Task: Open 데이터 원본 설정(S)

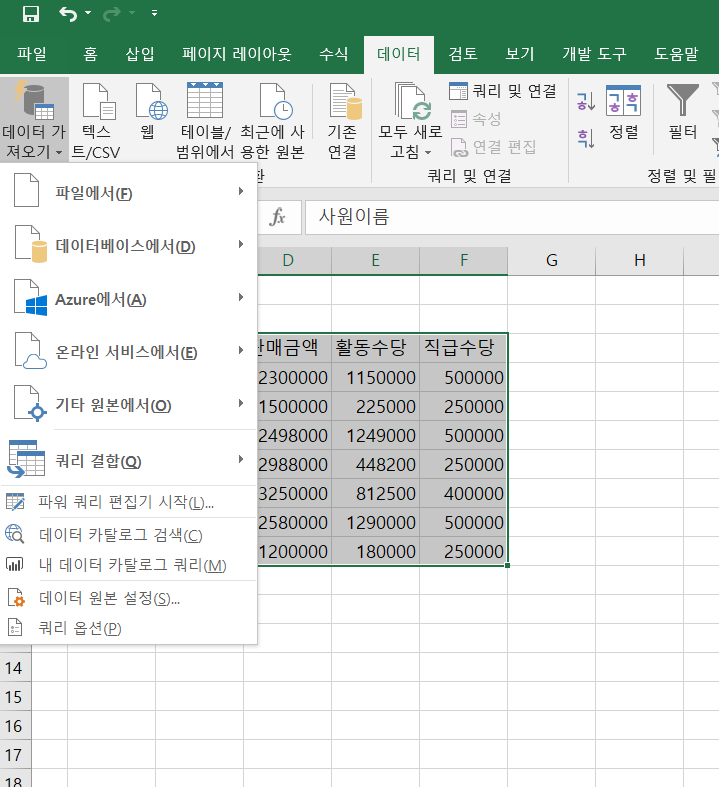Action: 128,598
